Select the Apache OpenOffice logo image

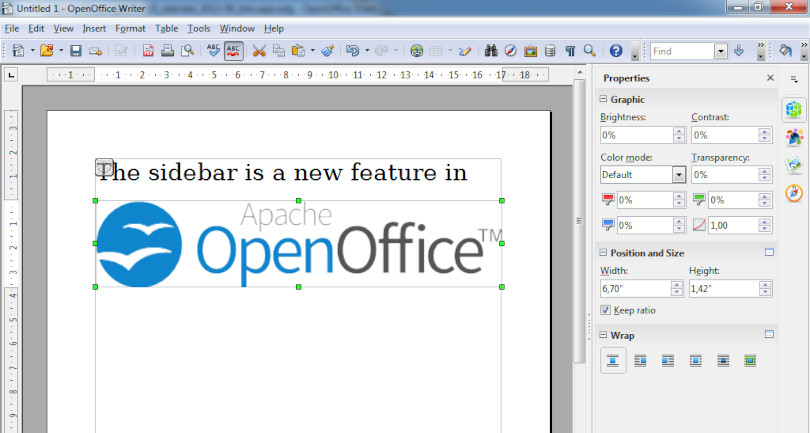click(299, 243)
